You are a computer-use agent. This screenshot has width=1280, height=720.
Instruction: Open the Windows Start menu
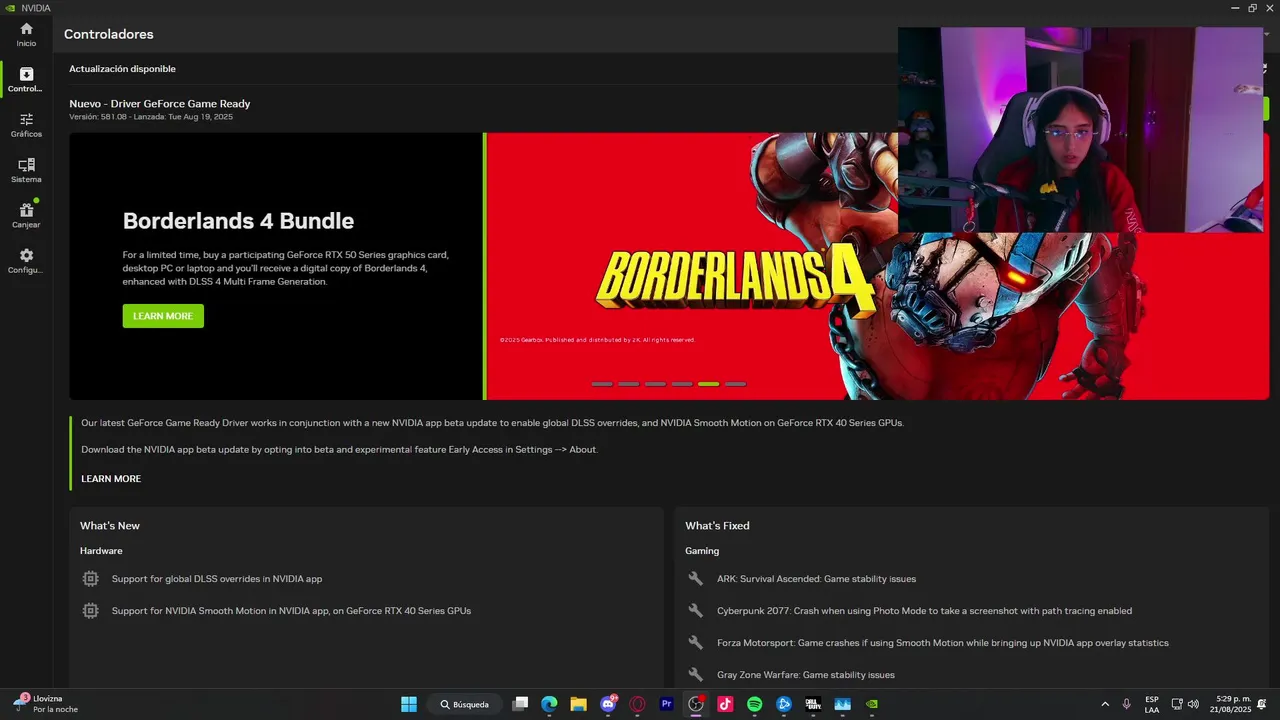tap(409, 704)
